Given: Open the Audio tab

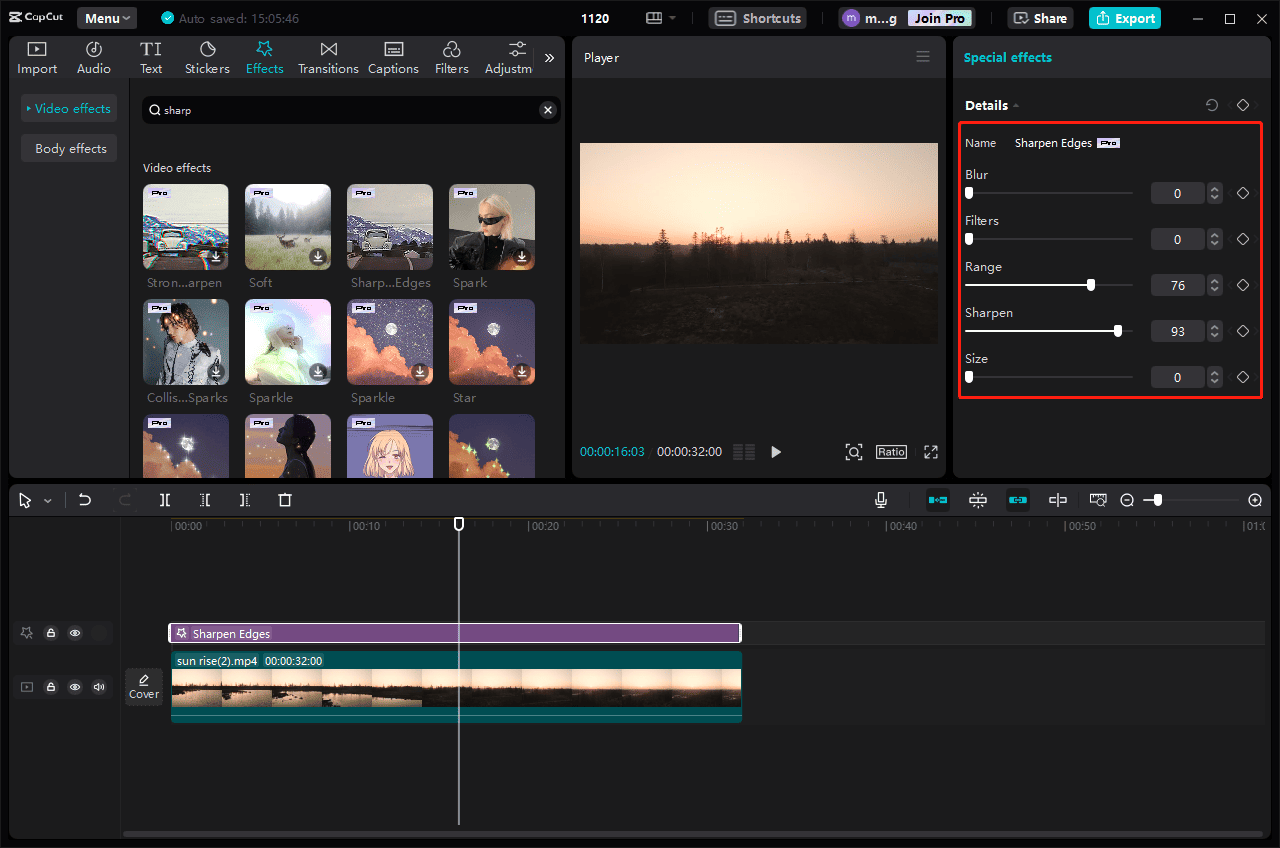Looking at the screenshot, I should pos(93,55).
